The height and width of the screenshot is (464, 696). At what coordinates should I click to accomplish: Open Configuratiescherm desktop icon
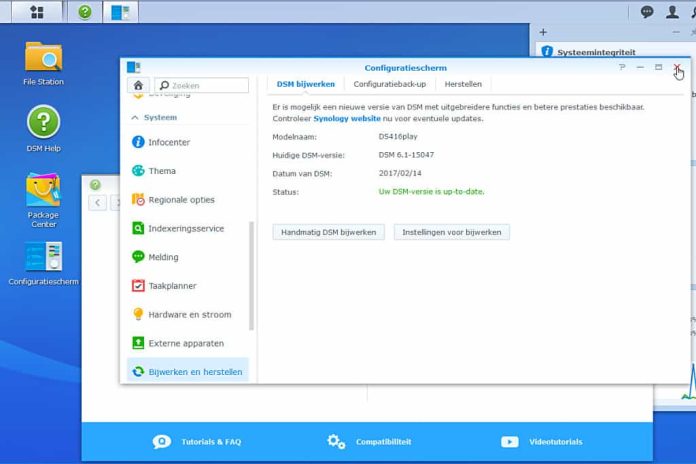click(44, 263)
